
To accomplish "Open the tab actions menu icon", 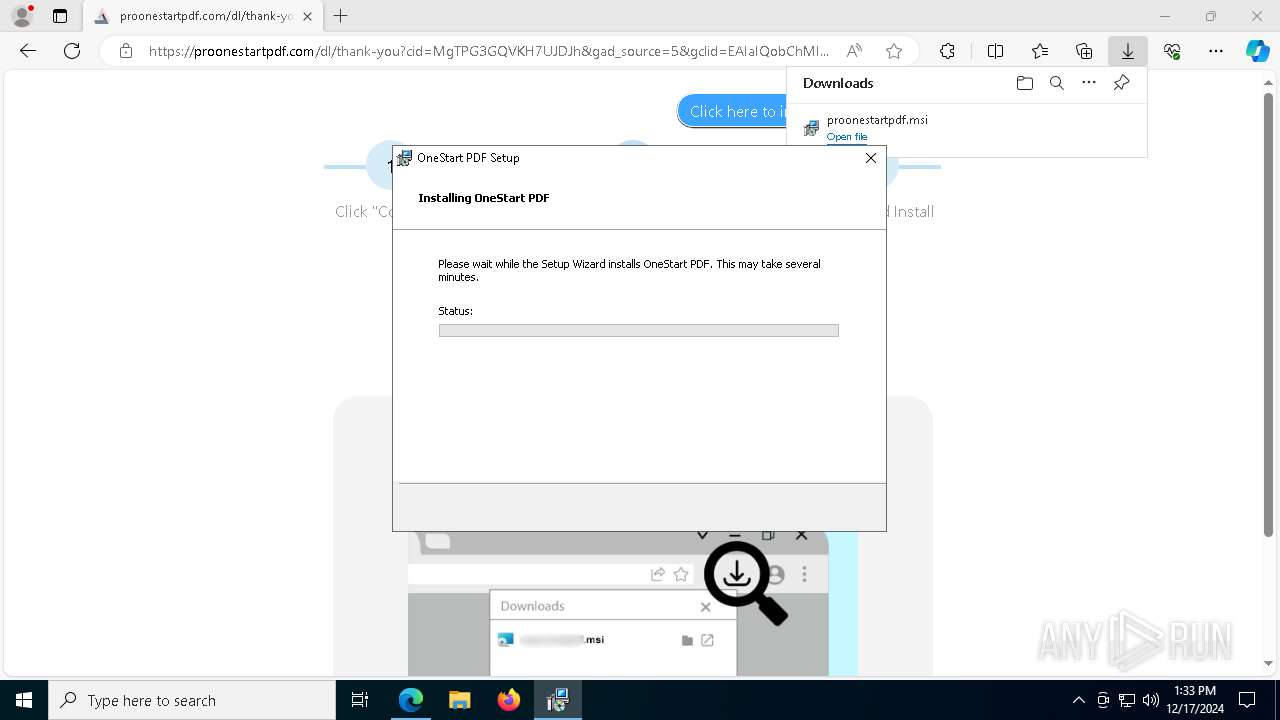I will click(60, 16).
